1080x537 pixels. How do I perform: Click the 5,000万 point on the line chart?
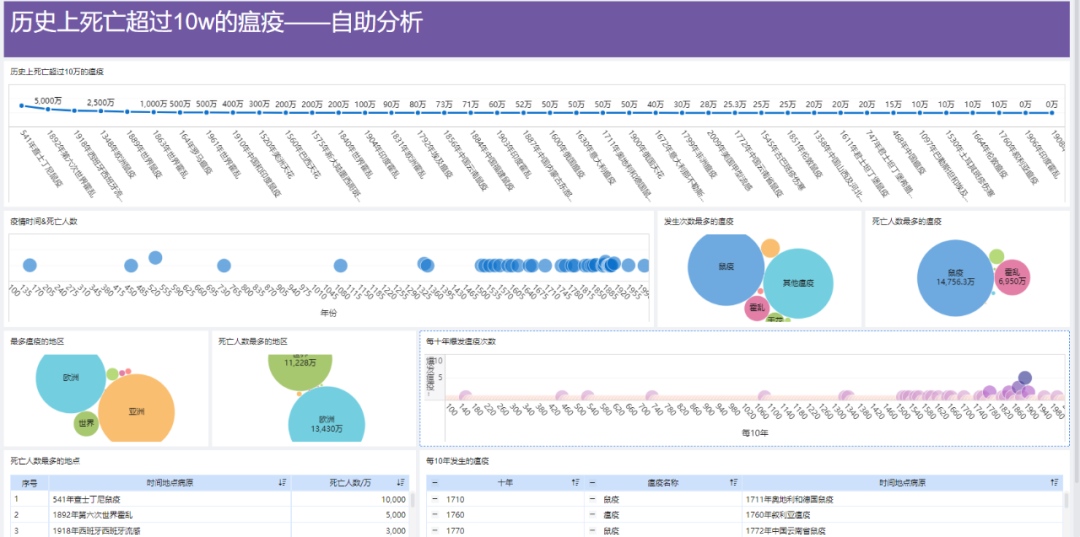[48, 109]
